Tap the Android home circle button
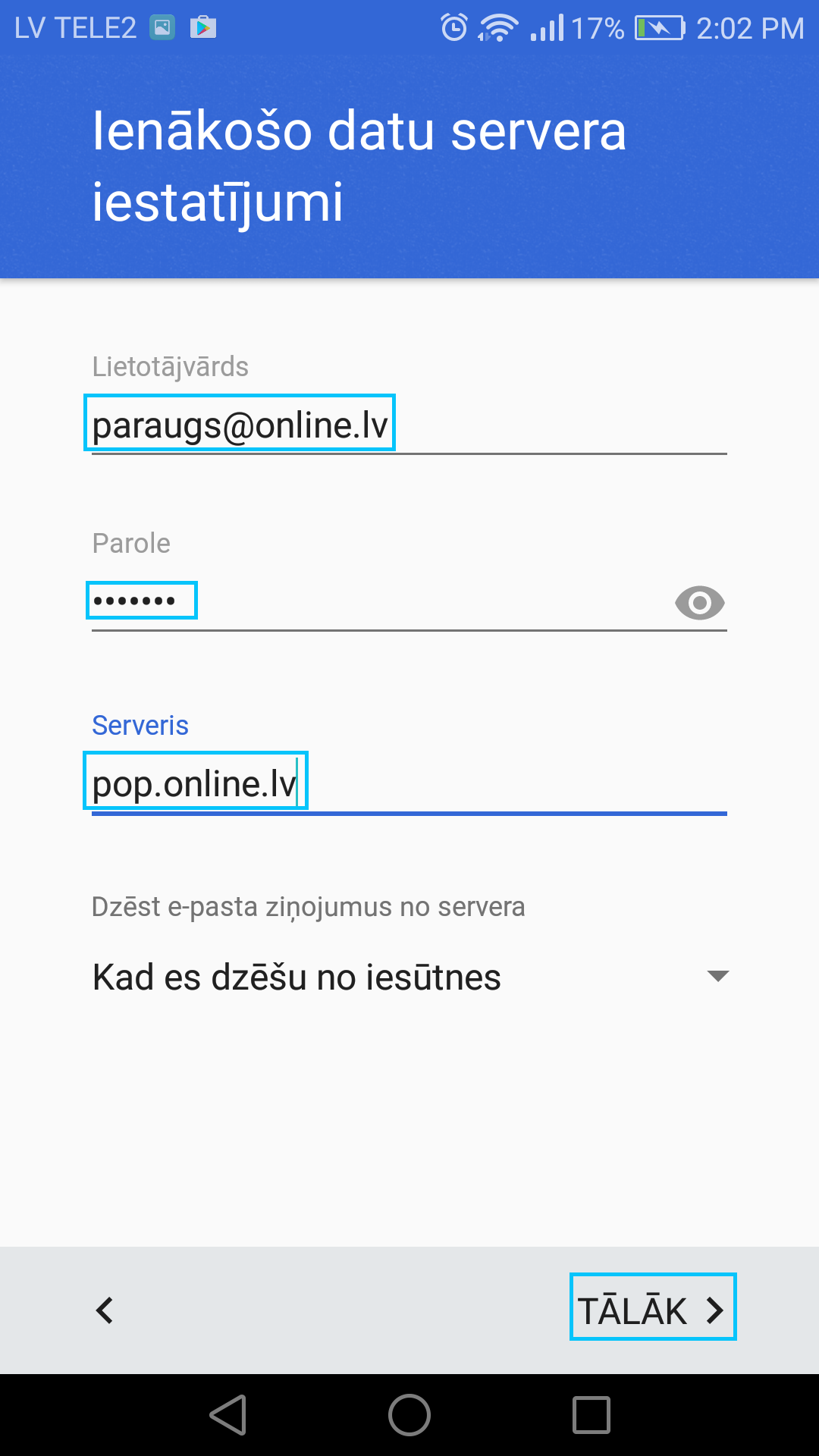Viewport: 819px width, 1456px height. (x=409, y=1415)
